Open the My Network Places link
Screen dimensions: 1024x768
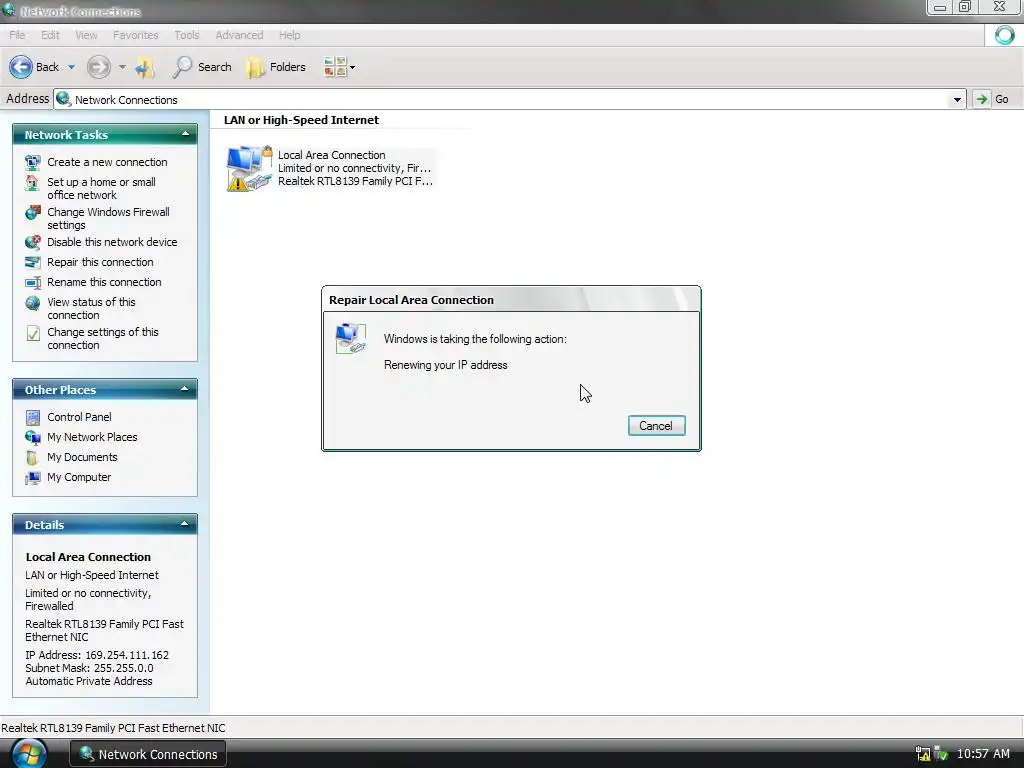(92, 437)
